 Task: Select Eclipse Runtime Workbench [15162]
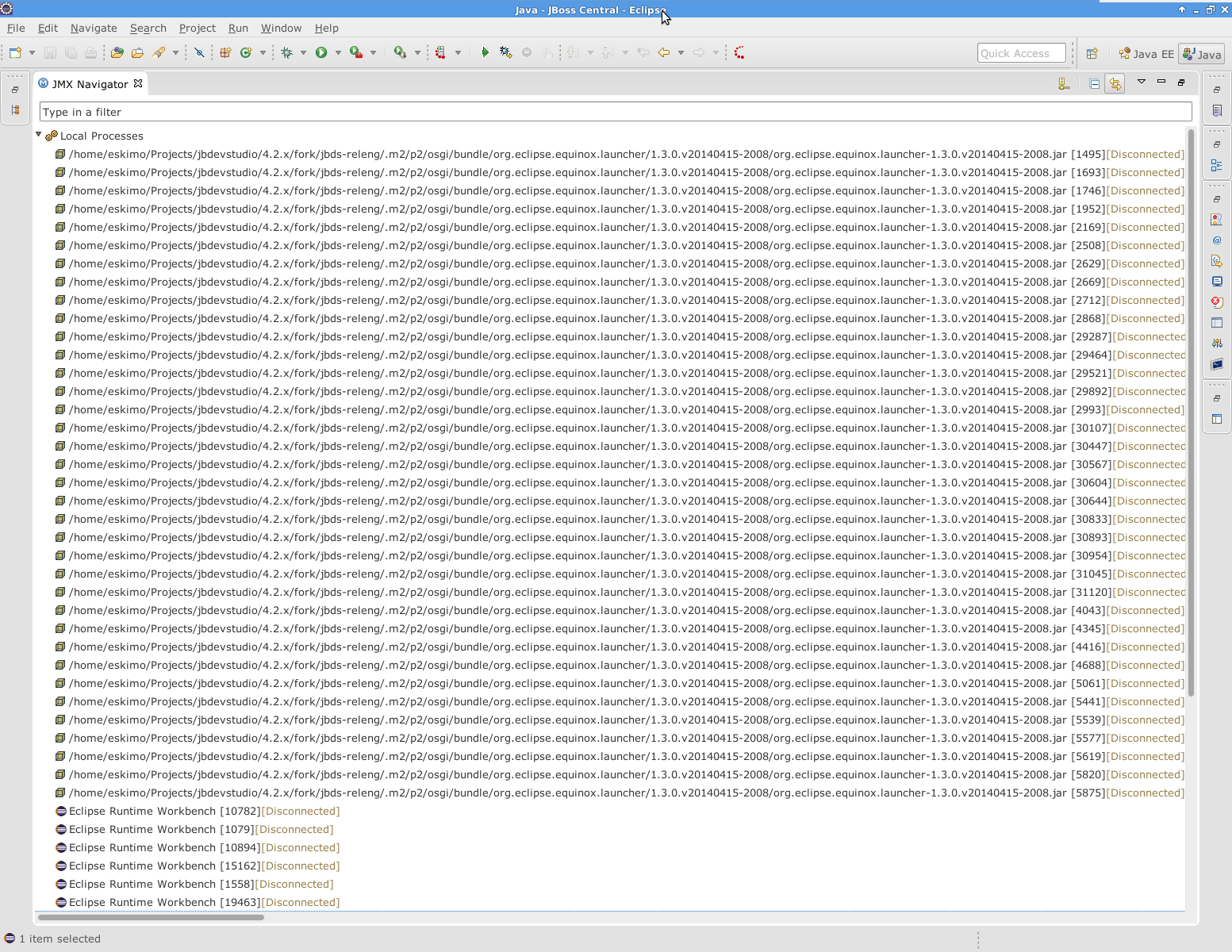(198, 866)
